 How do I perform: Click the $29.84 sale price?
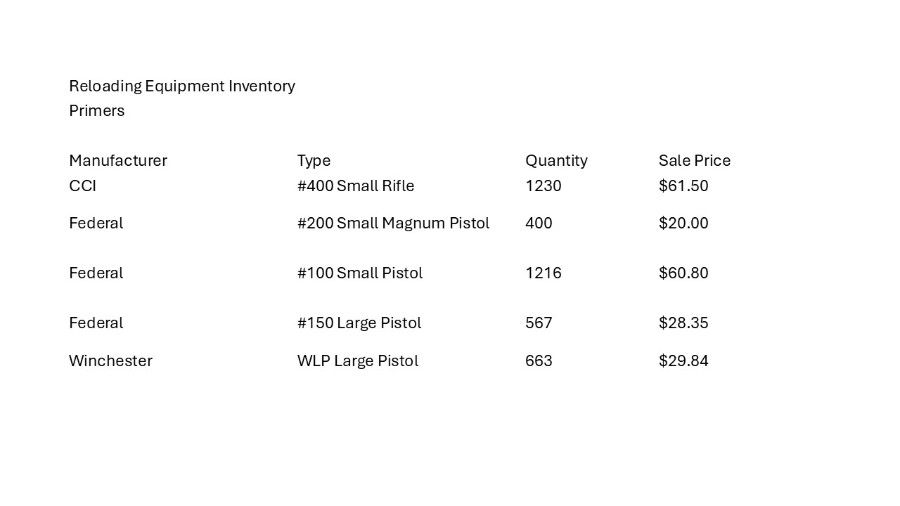tap(683, 361)
